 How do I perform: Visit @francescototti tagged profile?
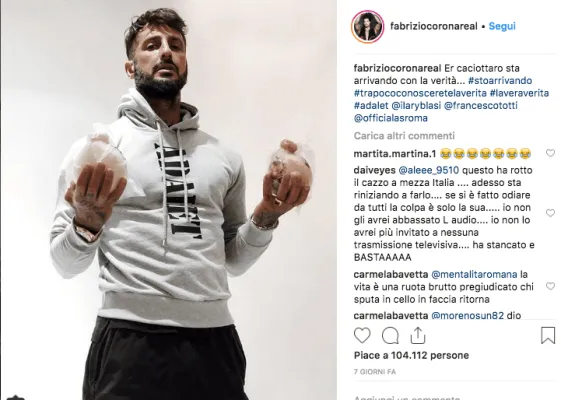480,106
